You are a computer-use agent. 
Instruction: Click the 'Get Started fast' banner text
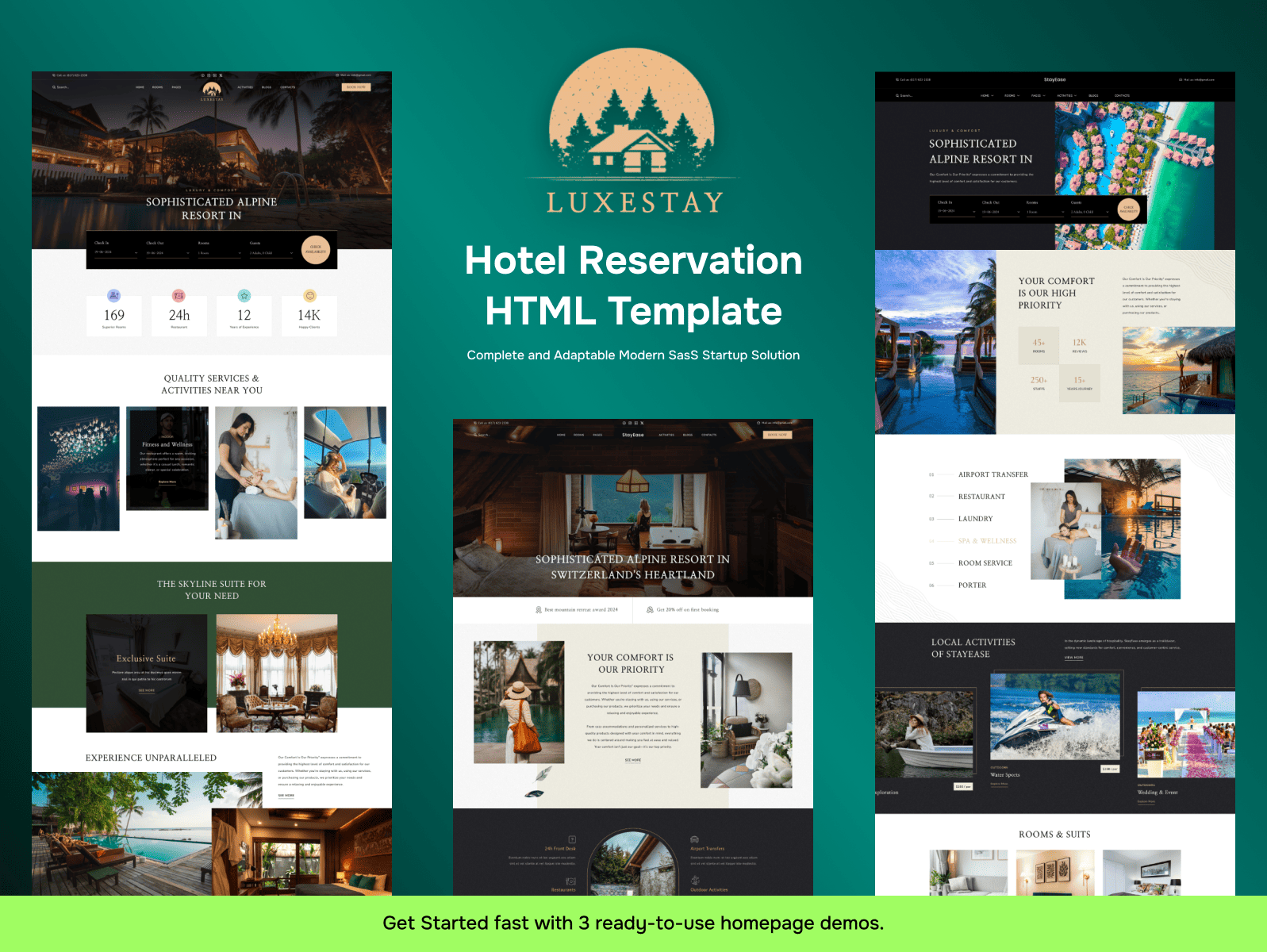(633, 923)
